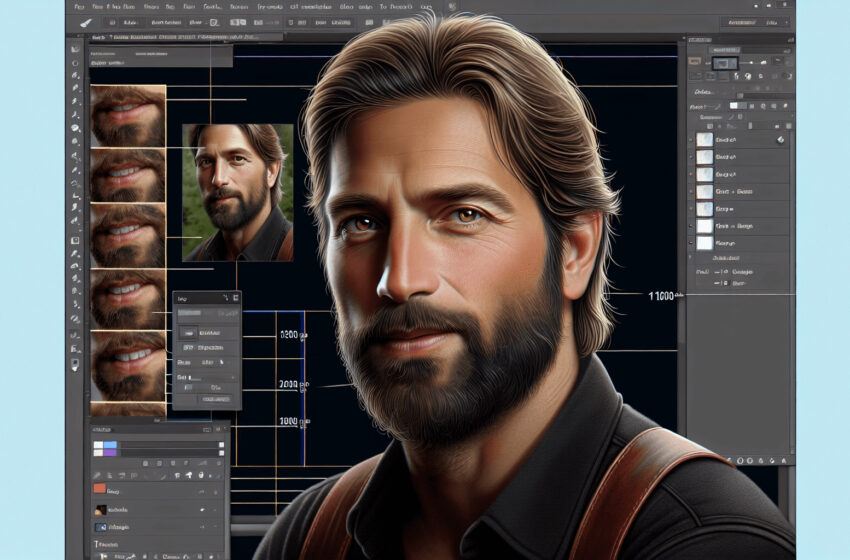850x560 pixels.
Task: Toggle visibility of the fifth layer in right panel
Action: point(691,209)
